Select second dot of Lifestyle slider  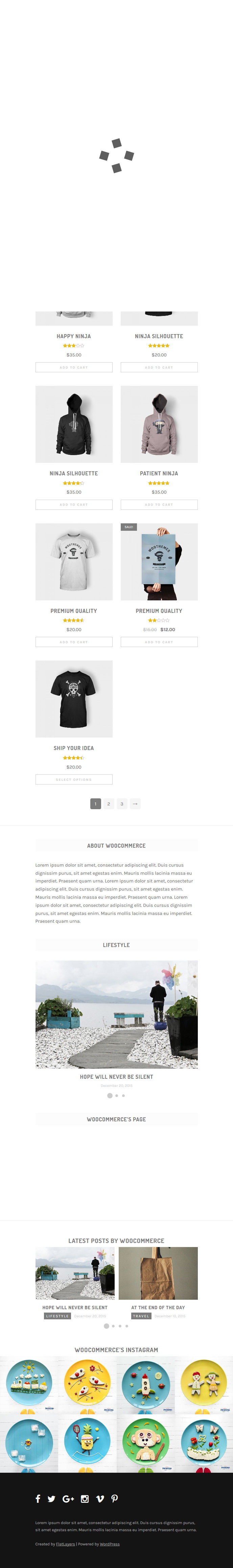[x=116, y=1096]
